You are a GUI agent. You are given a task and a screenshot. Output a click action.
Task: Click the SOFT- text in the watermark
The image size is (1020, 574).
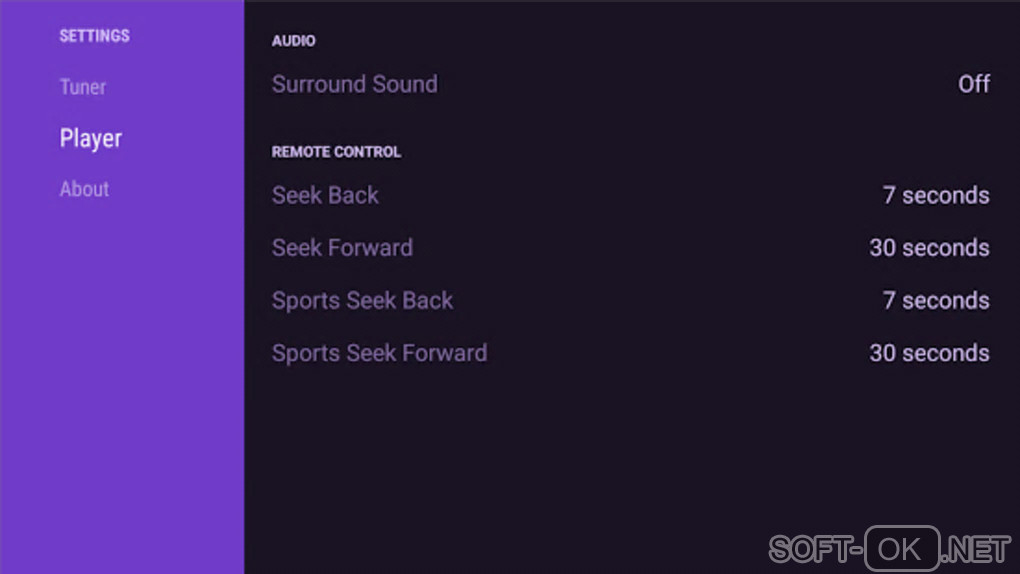[814, 549]
